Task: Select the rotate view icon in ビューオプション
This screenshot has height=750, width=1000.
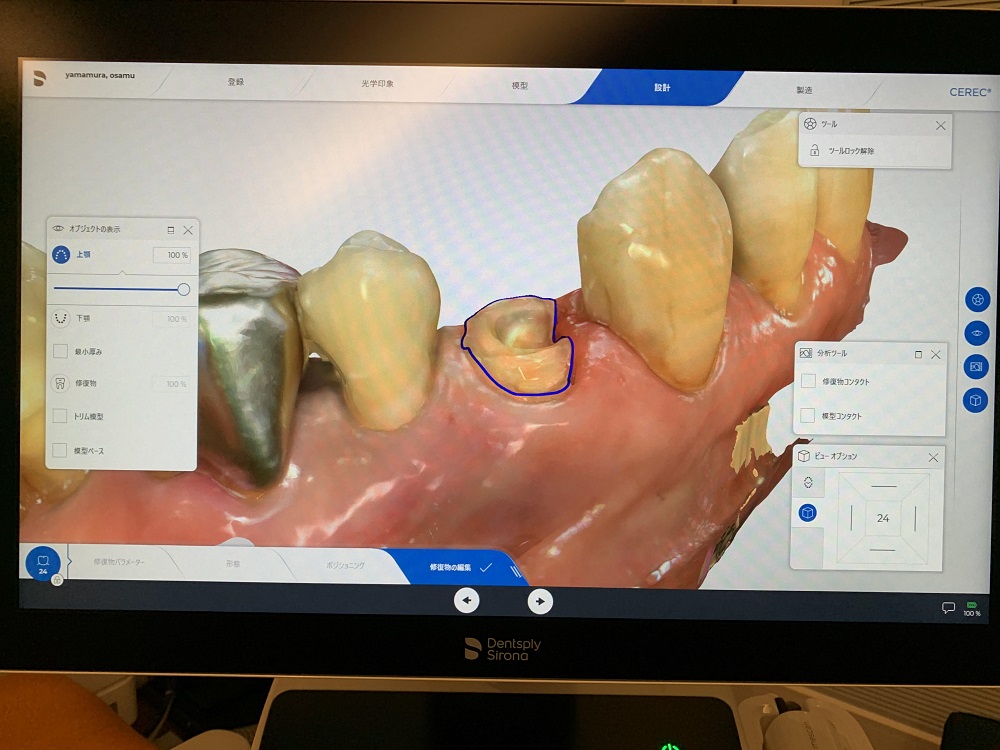Action: [x=808, y=482]
